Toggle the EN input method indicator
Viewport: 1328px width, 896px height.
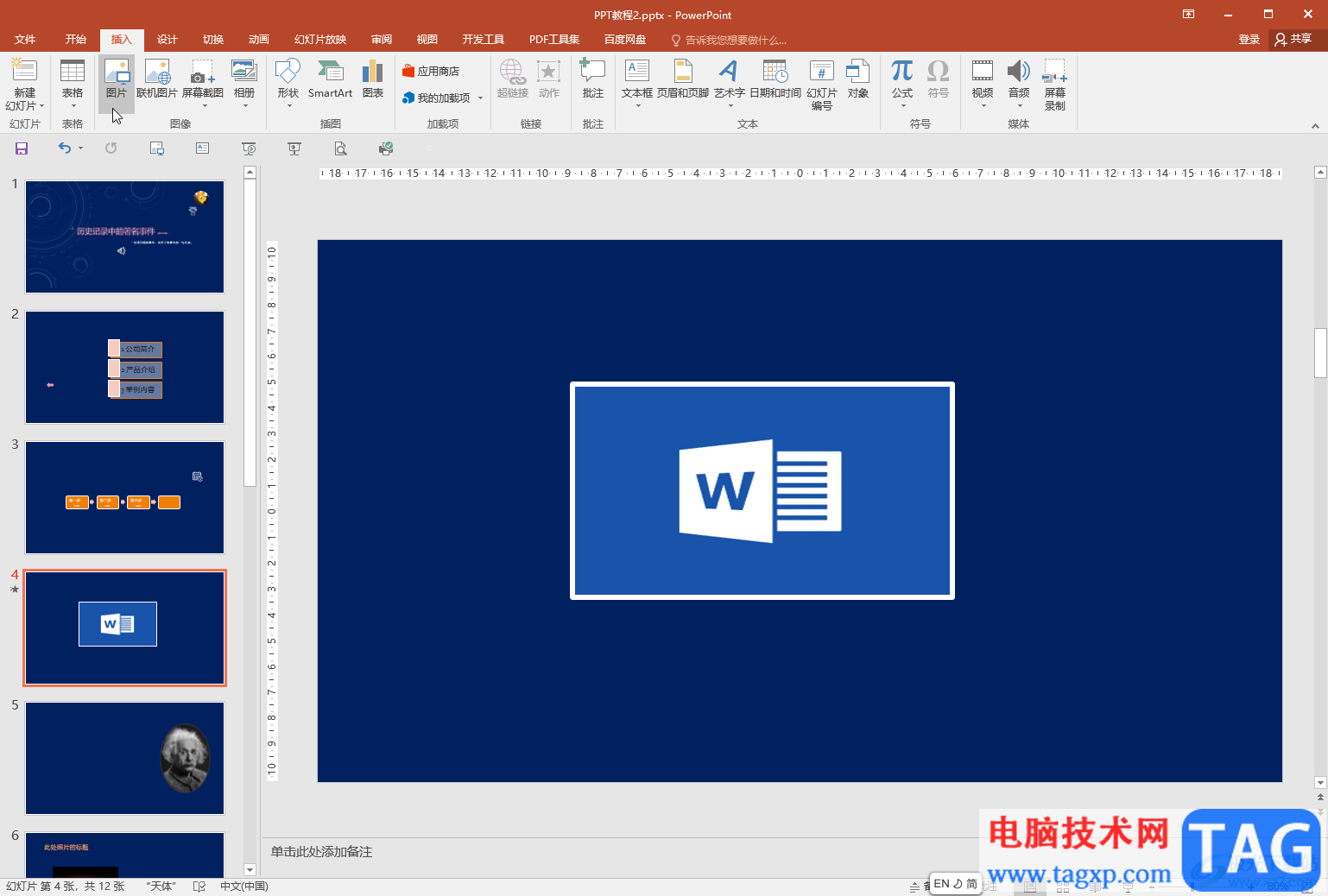pyautogui.click(x=941, y=884)
